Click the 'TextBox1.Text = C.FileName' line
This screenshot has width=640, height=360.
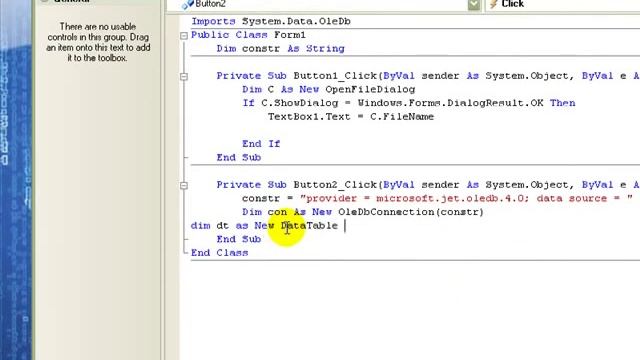point(351,117)
